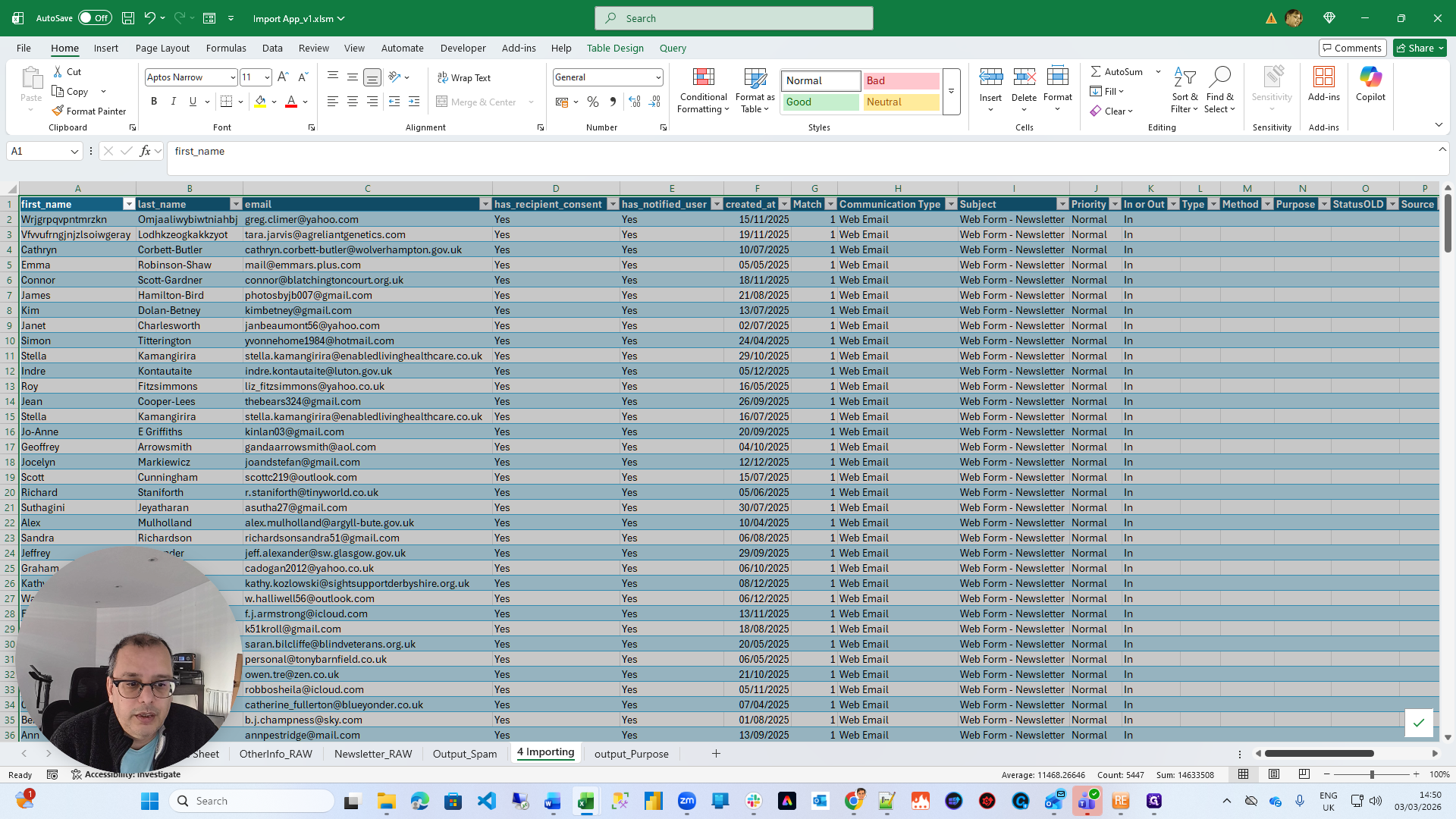Click the Percent Style icon
Viewport: 1456px width, 819px height.
coord(593,102)
